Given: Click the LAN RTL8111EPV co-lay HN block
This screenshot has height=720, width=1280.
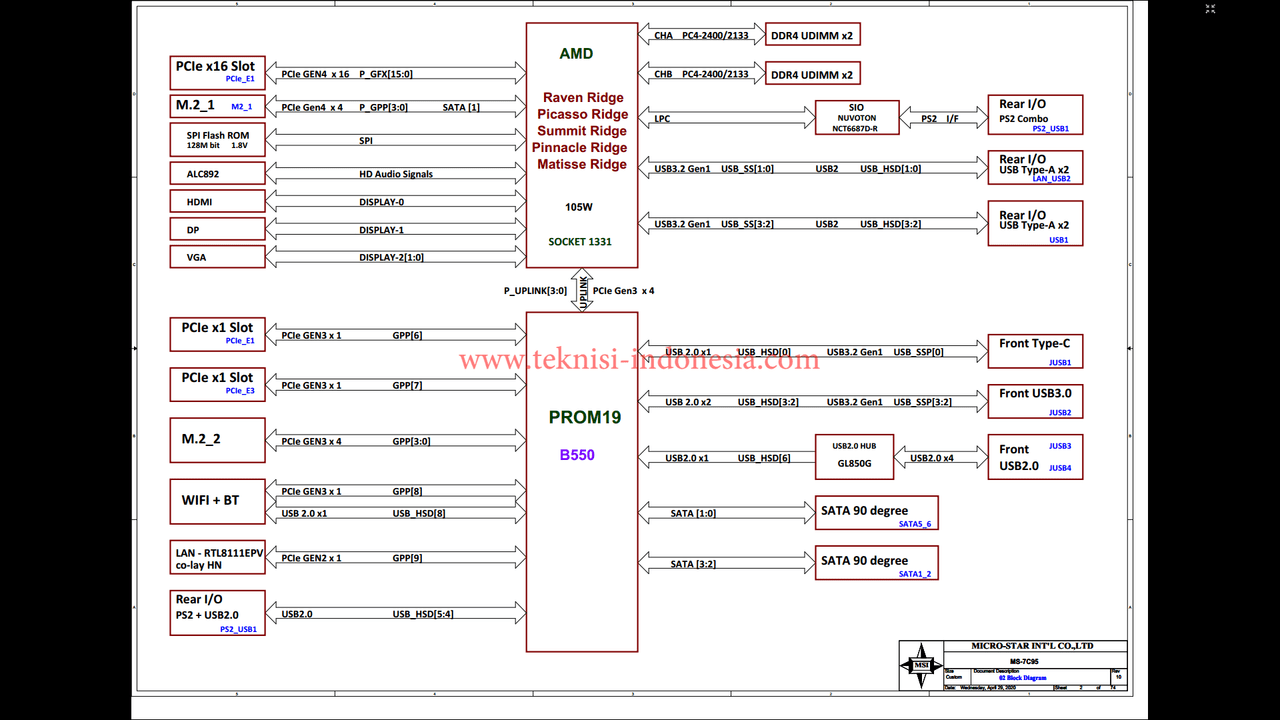Looking at the screenshot, I should pyautogui.click(x=217, y=557).
